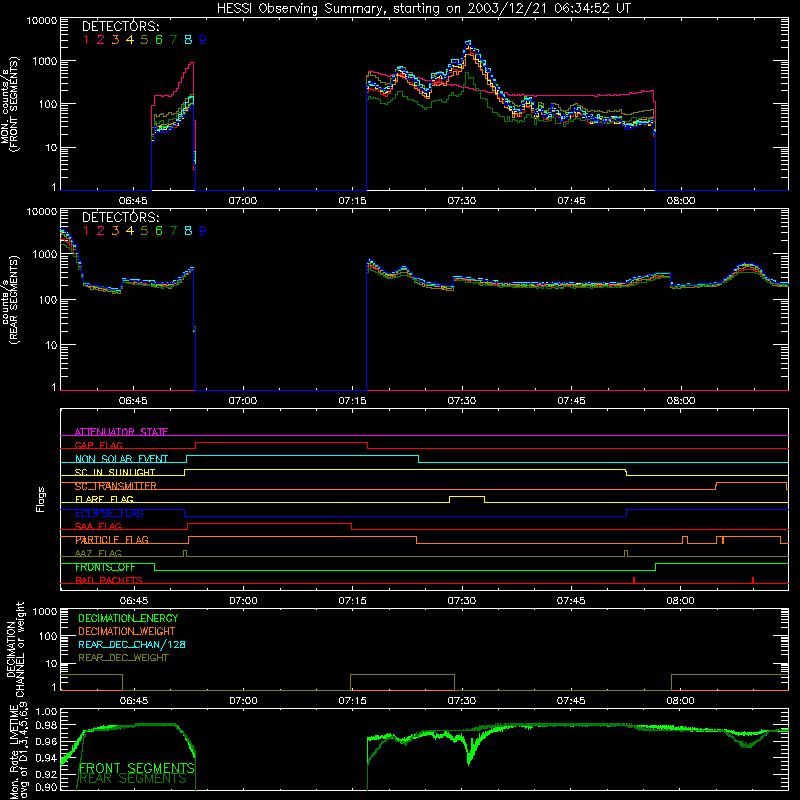800x800 pixels.
Task: Select detector 5 in the rear segments legend
Action: [x=144, y=231]
